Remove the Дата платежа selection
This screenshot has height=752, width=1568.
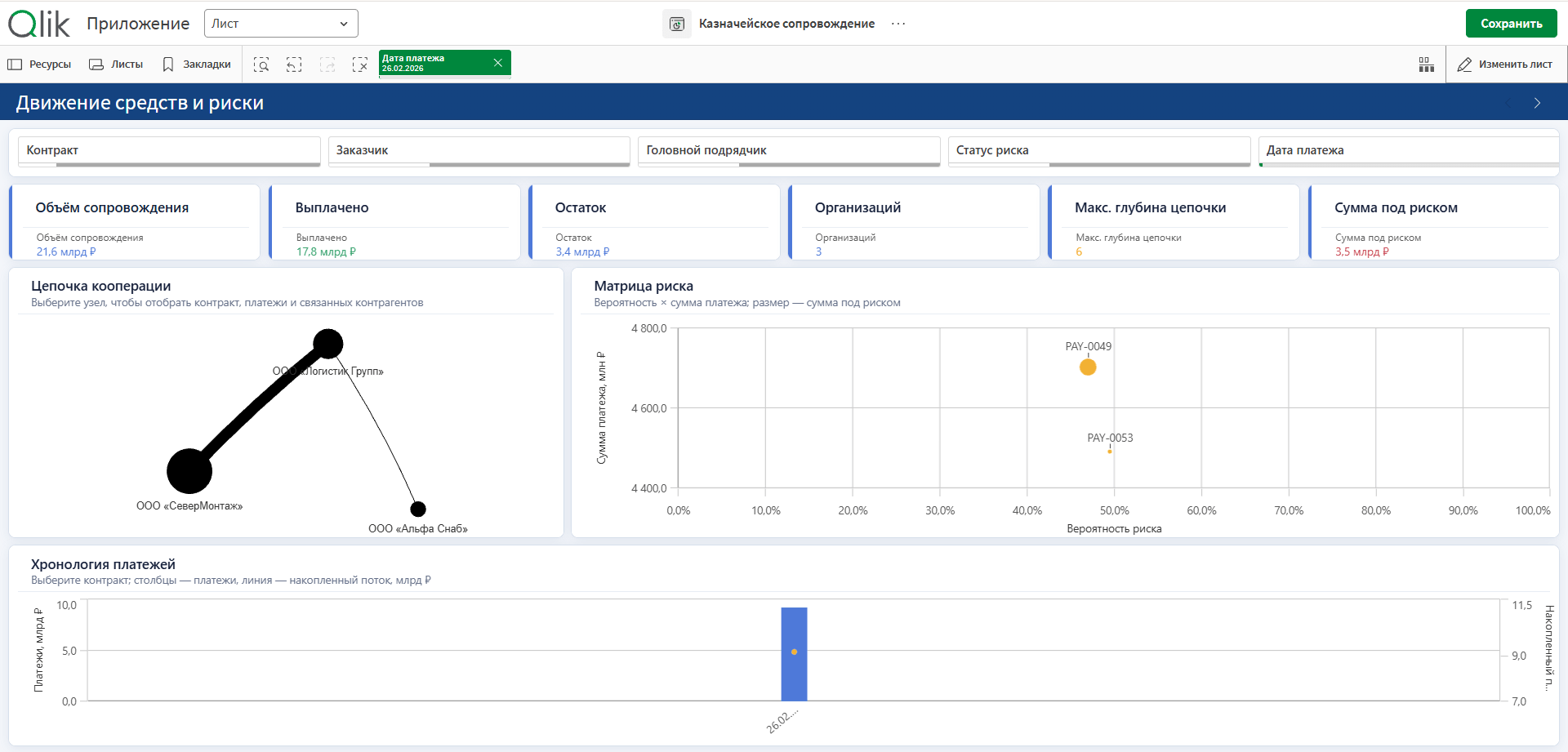(497, 63)
